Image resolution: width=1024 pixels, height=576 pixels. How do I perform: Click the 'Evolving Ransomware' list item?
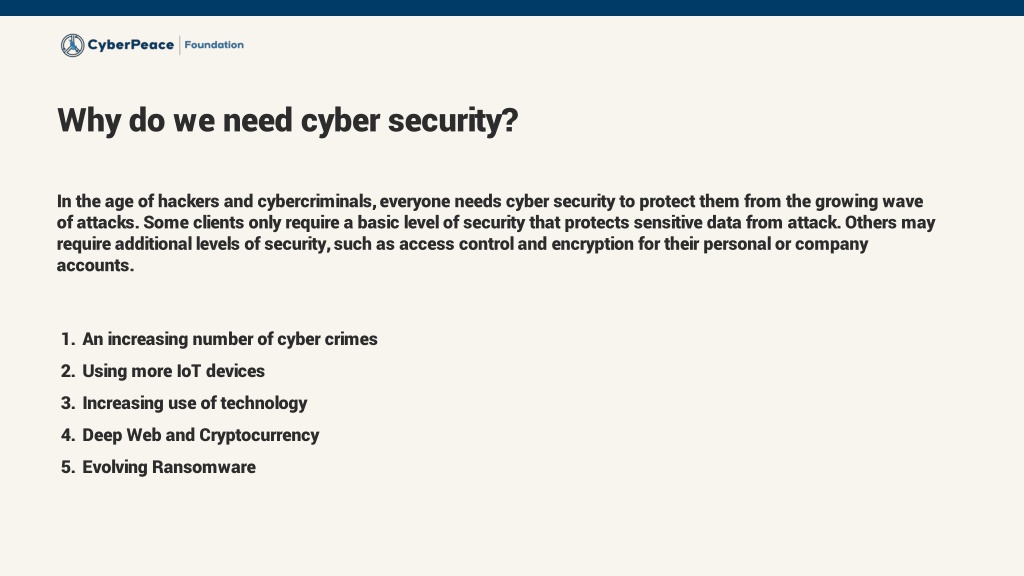[169, 468]
